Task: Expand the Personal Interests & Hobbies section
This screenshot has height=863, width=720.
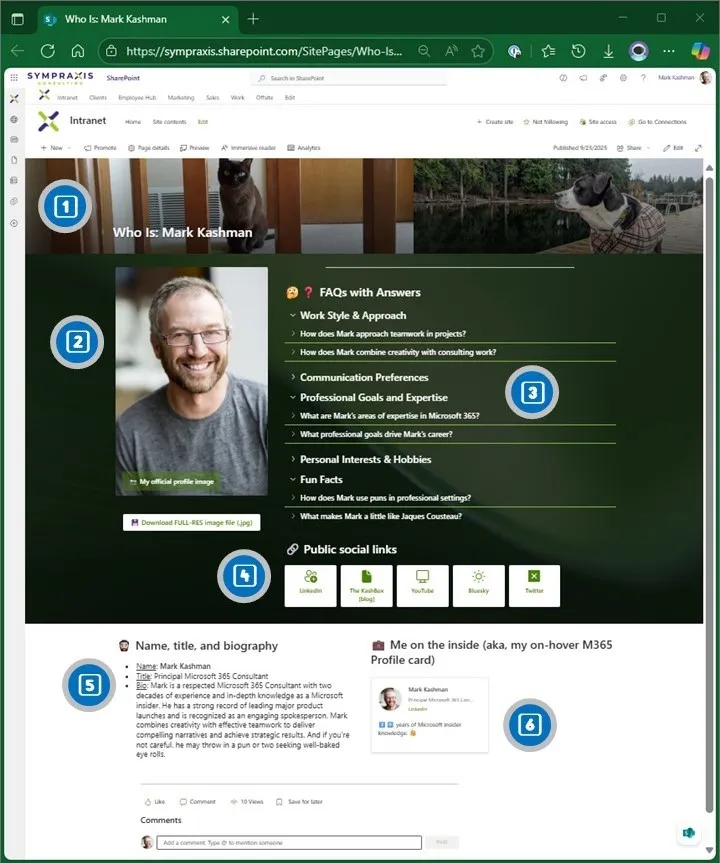Action: tap(292, 460)
